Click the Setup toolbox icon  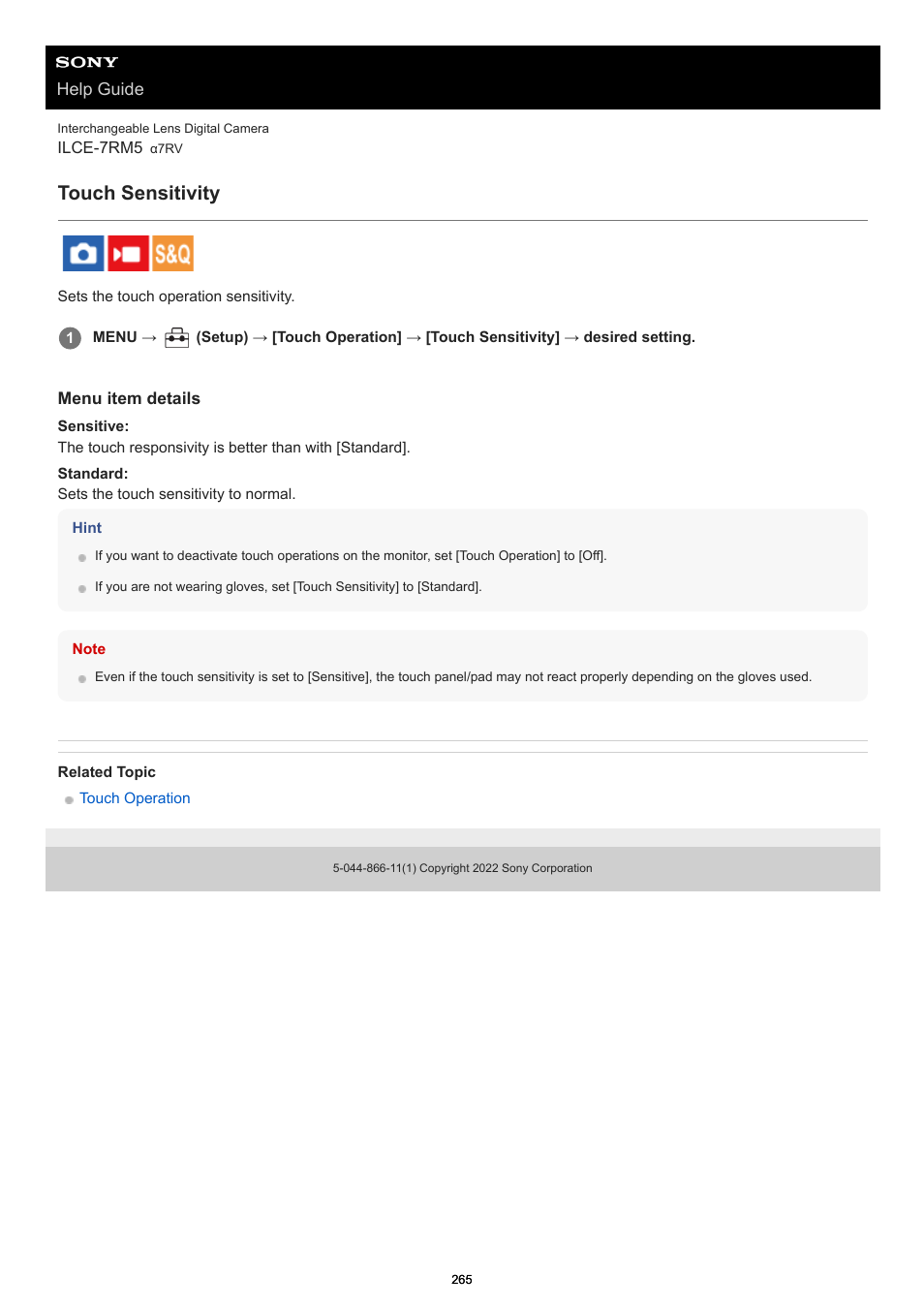[x=176, y=337]
